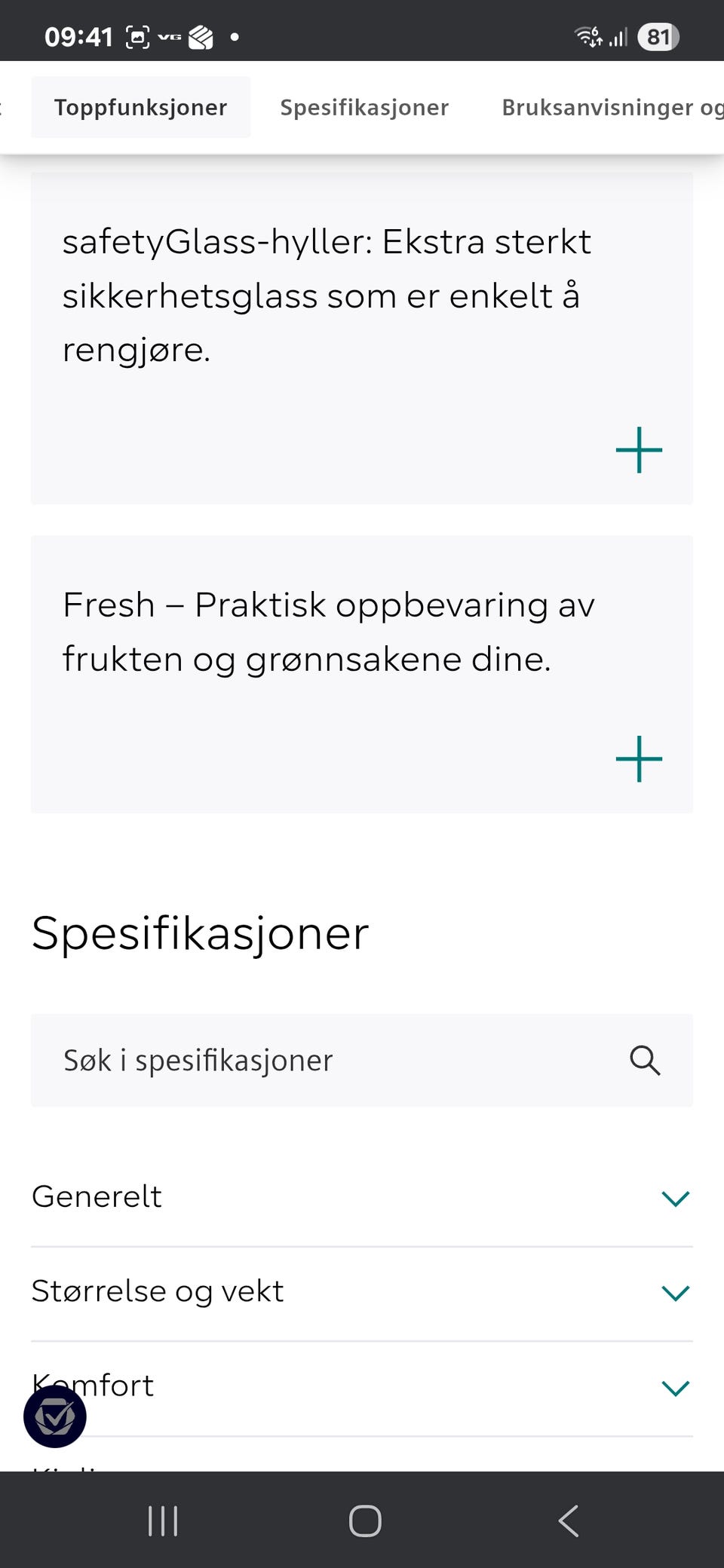
Task: Expand the Generelt section chevron
Action: (676, 1198)
